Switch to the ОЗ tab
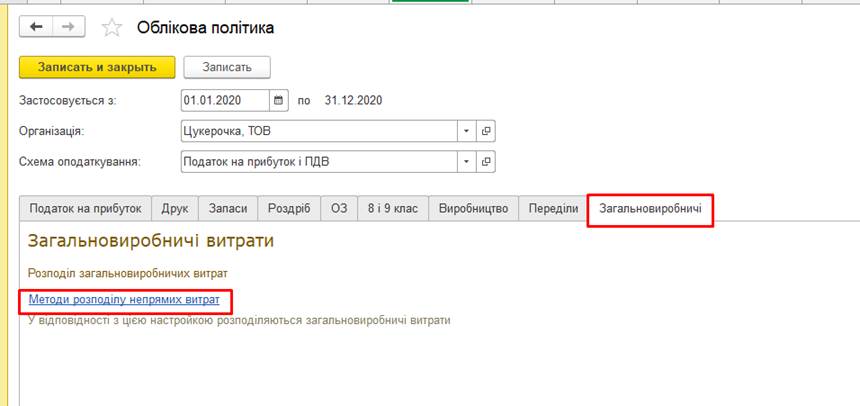860x406 pixels. [339, 208]
